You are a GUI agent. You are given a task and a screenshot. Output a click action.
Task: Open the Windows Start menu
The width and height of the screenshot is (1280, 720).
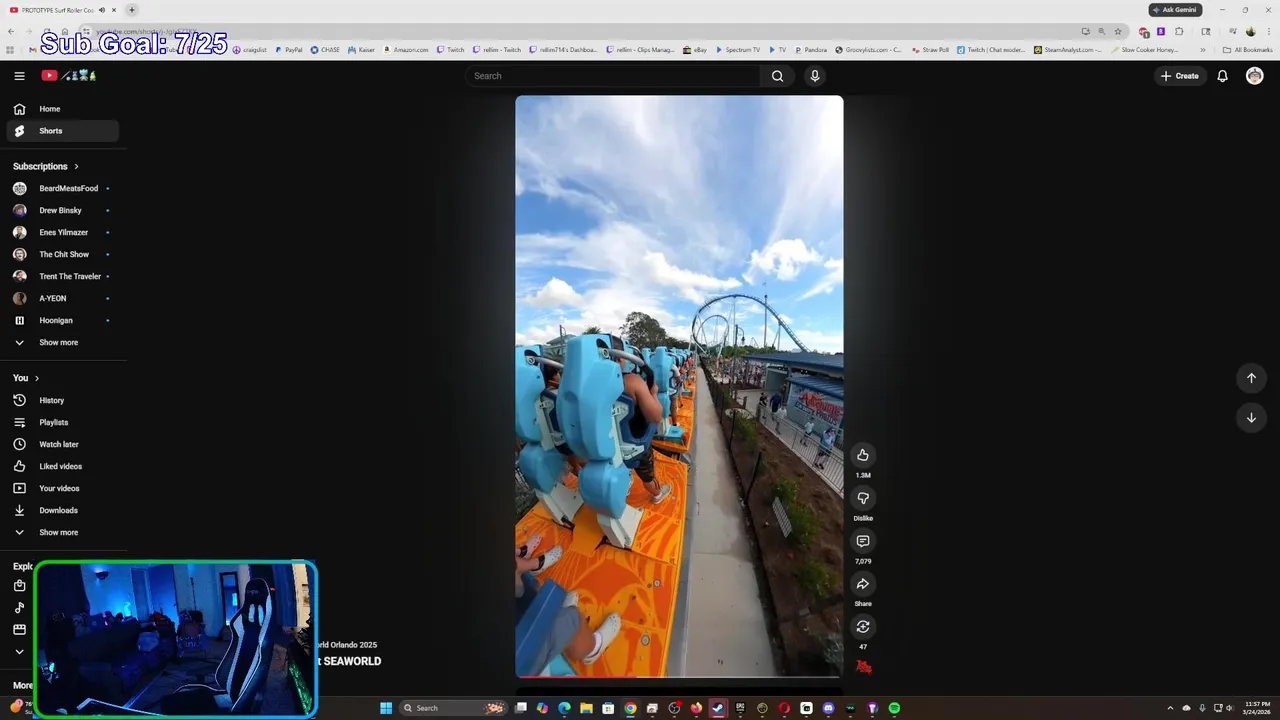tap(386, 708)
